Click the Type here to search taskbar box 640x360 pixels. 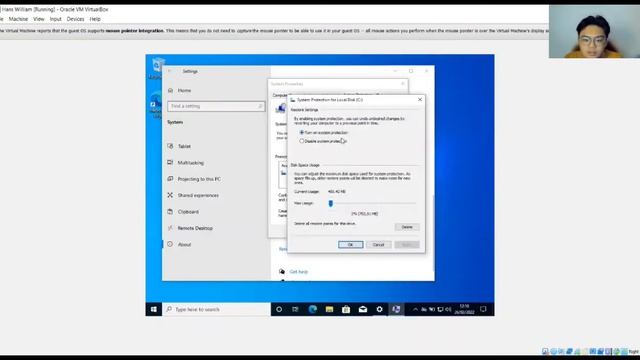point(216,309)
